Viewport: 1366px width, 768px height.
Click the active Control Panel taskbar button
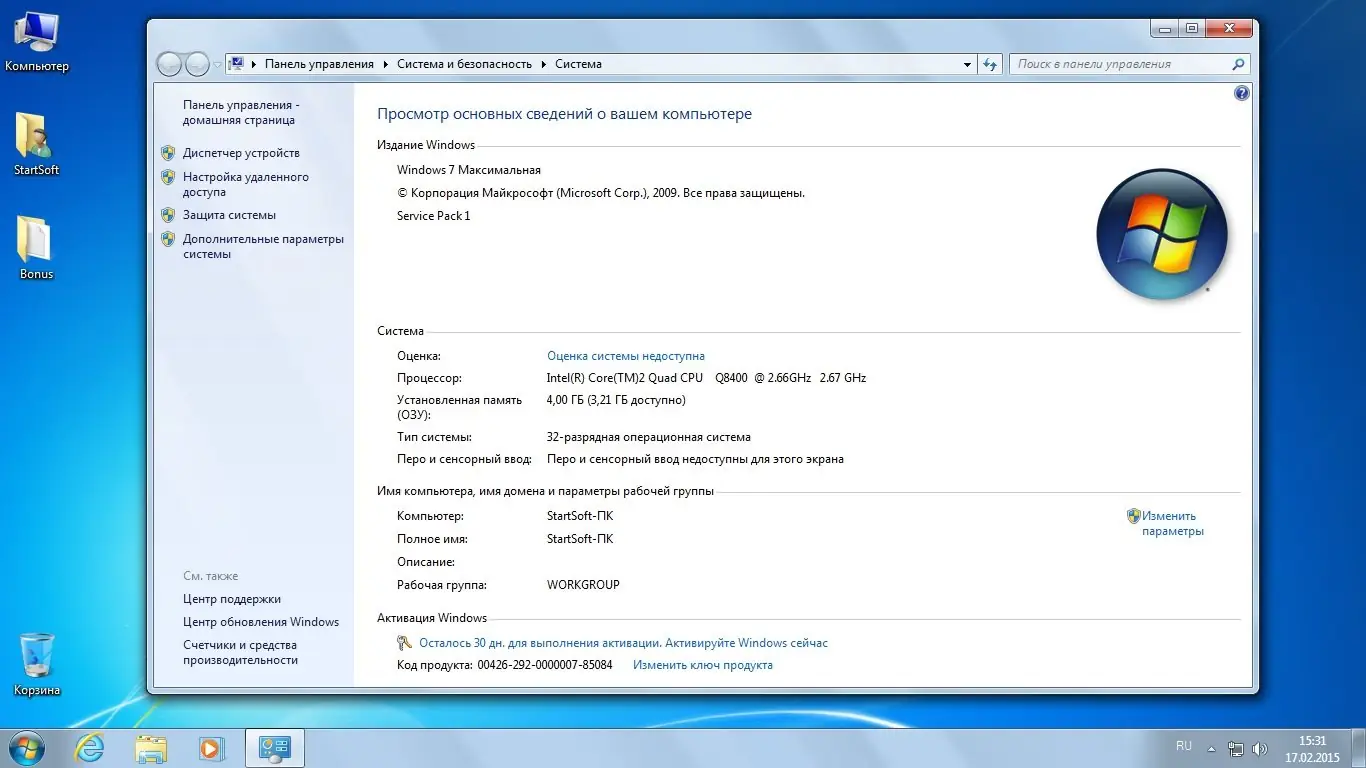click(274, 748)
